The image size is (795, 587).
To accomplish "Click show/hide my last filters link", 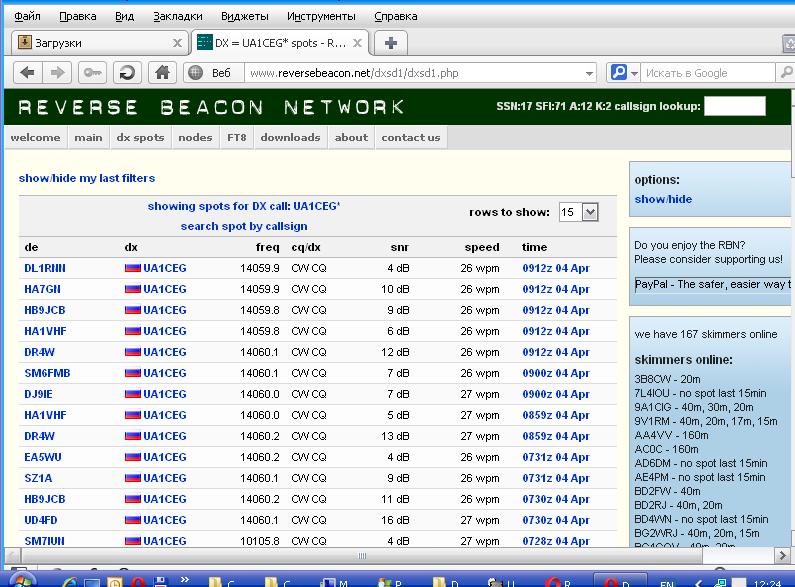I will pos(87,178).
